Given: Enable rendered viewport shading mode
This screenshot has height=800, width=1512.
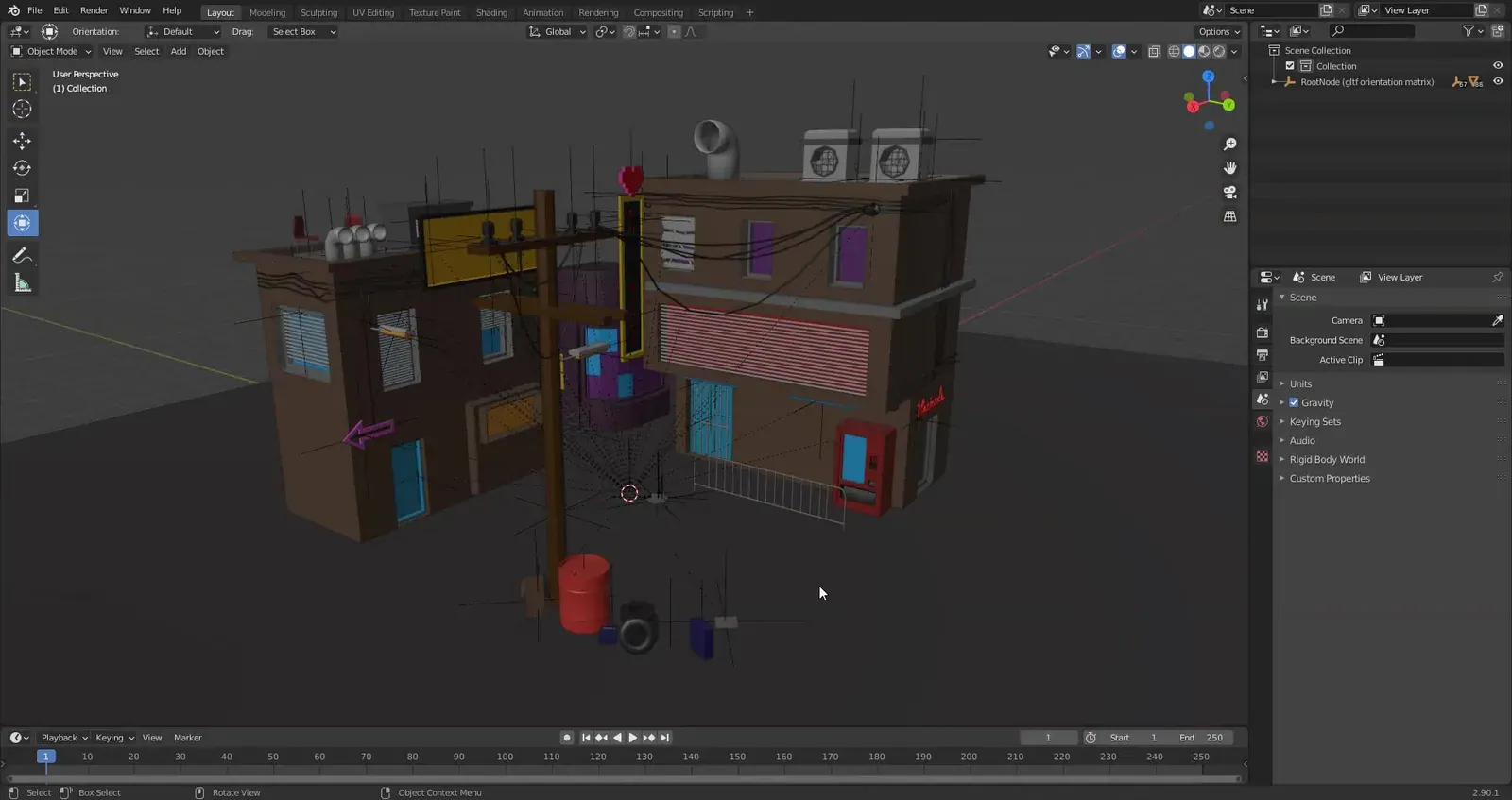Looking at the screenshot, I should (x=1219, y=52).
